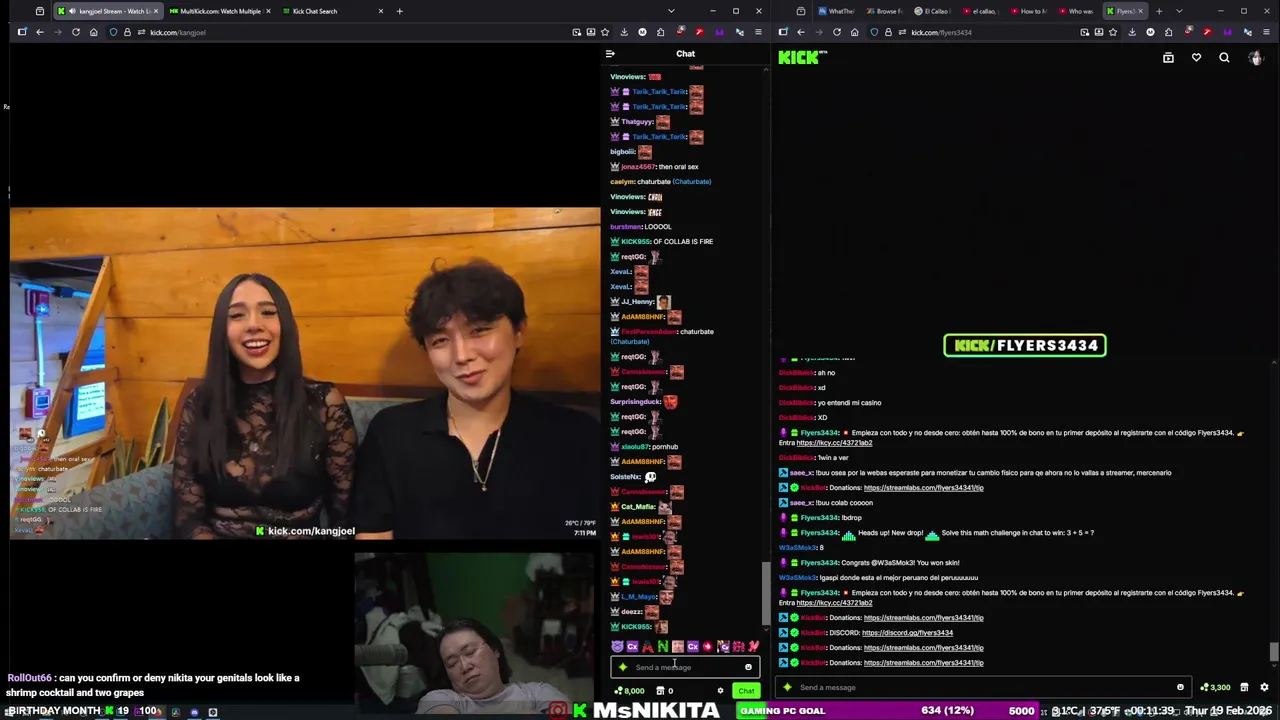Open emoji picker in Flyers3434 chat input
The image size is (1280, 720).
pyautogui.click(x=1180, y=687)
